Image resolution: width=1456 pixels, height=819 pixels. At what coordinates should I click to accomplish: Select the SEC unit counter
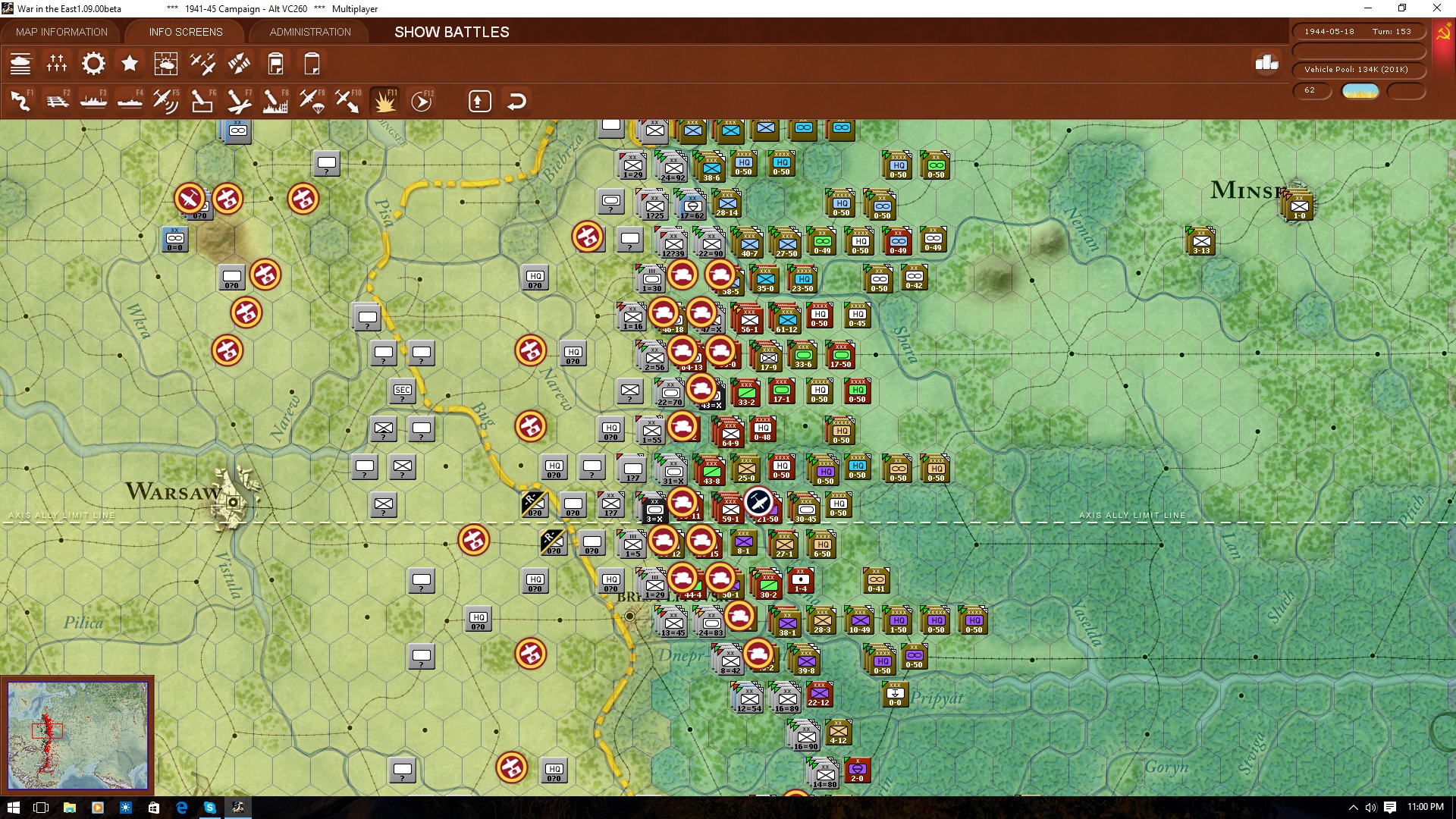point(403,392)
